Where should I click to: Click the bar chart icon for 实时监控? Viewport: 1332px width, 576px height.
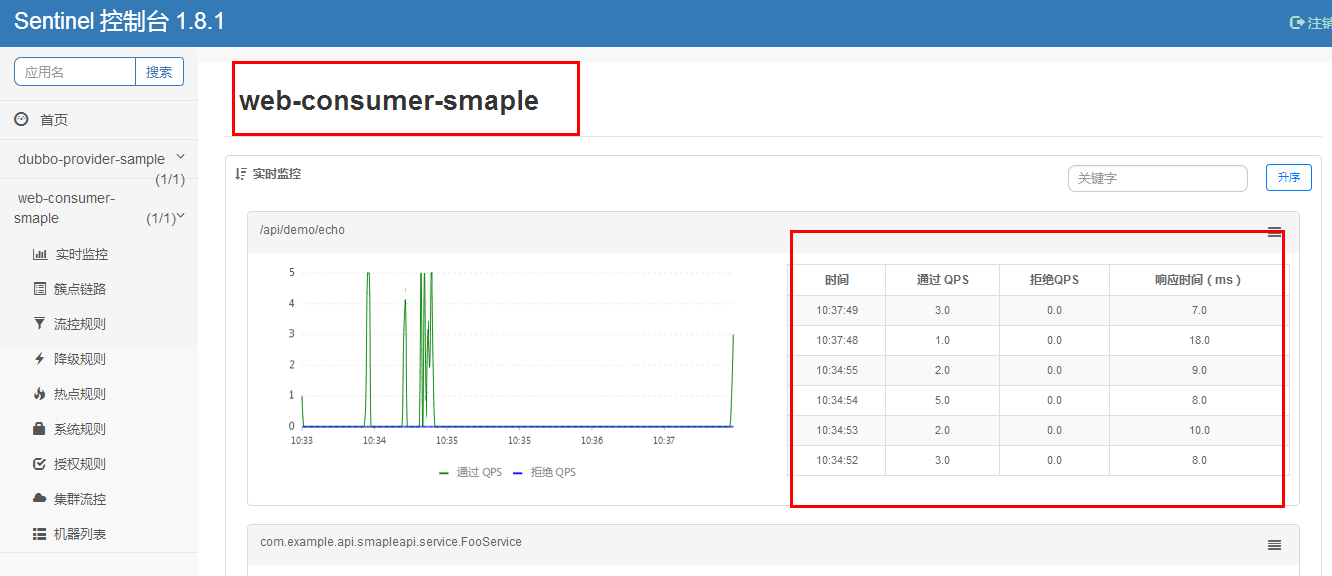[40, 254]
